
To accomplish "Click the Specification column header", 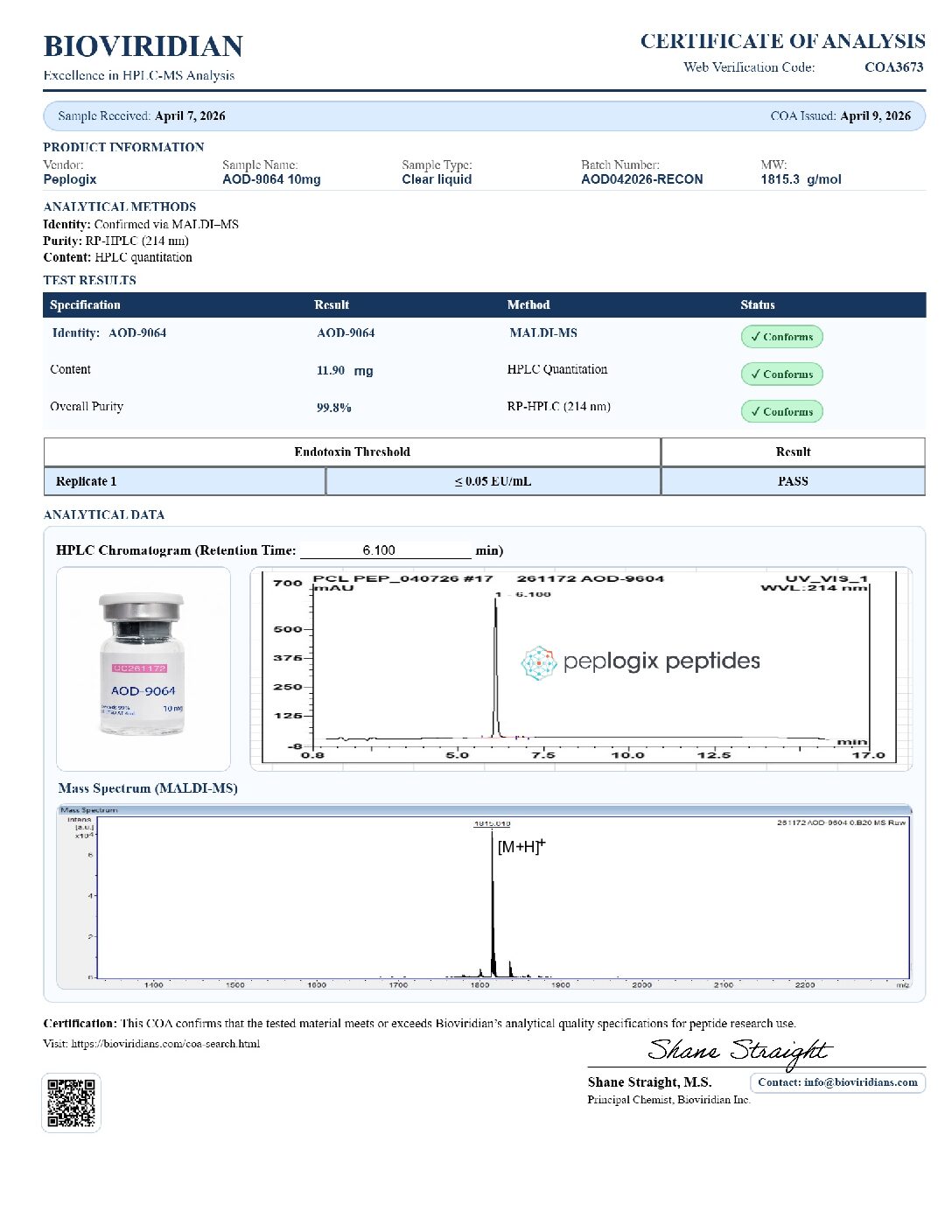I will 85,305.
